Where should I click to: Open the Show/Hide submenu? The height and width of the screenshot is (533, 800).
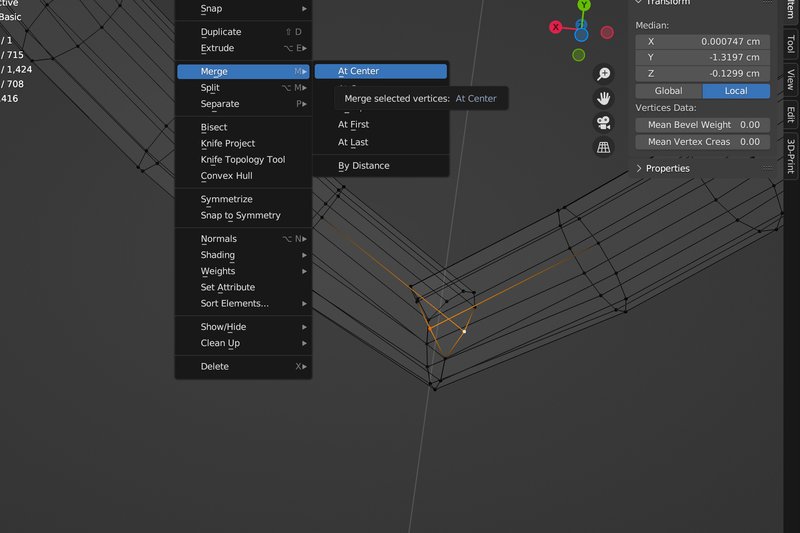click(x=243, y=327)
